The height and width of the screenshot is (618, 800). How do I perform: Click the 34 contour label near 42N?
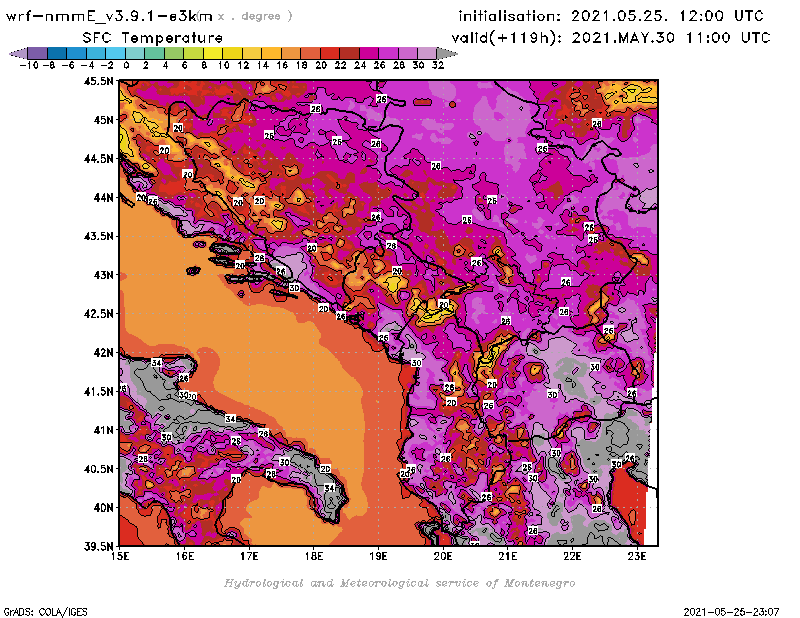pos(156,362)
